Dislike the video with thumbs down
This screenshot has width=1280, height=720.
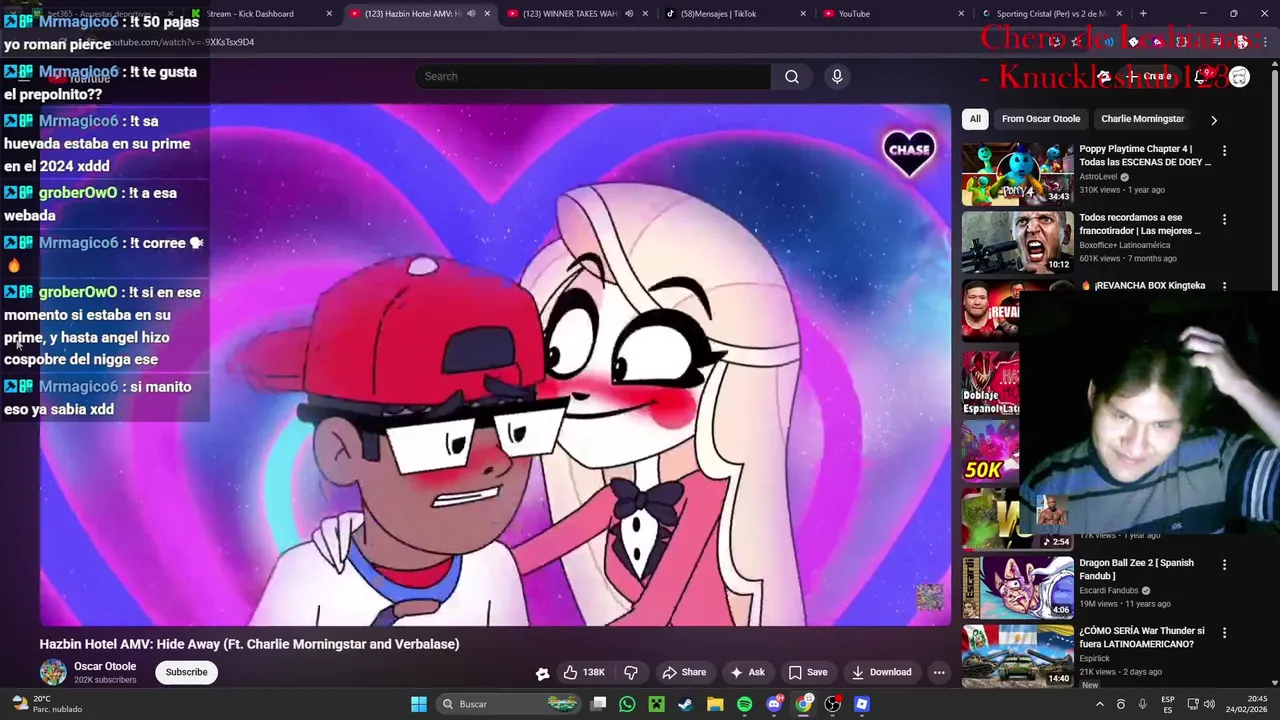[x=631, y=672]
